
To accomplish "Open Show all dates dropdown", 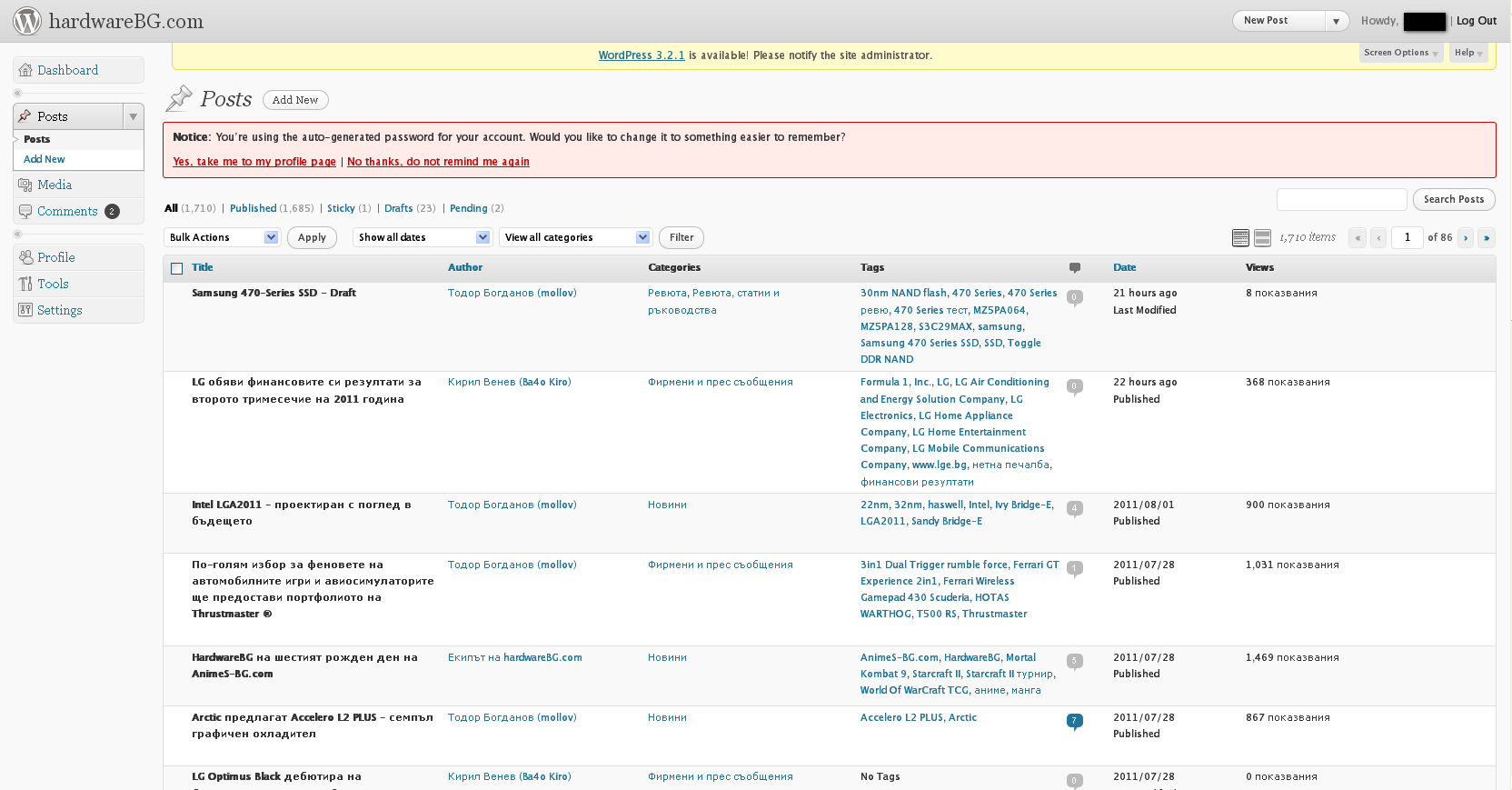I will 423,237.
